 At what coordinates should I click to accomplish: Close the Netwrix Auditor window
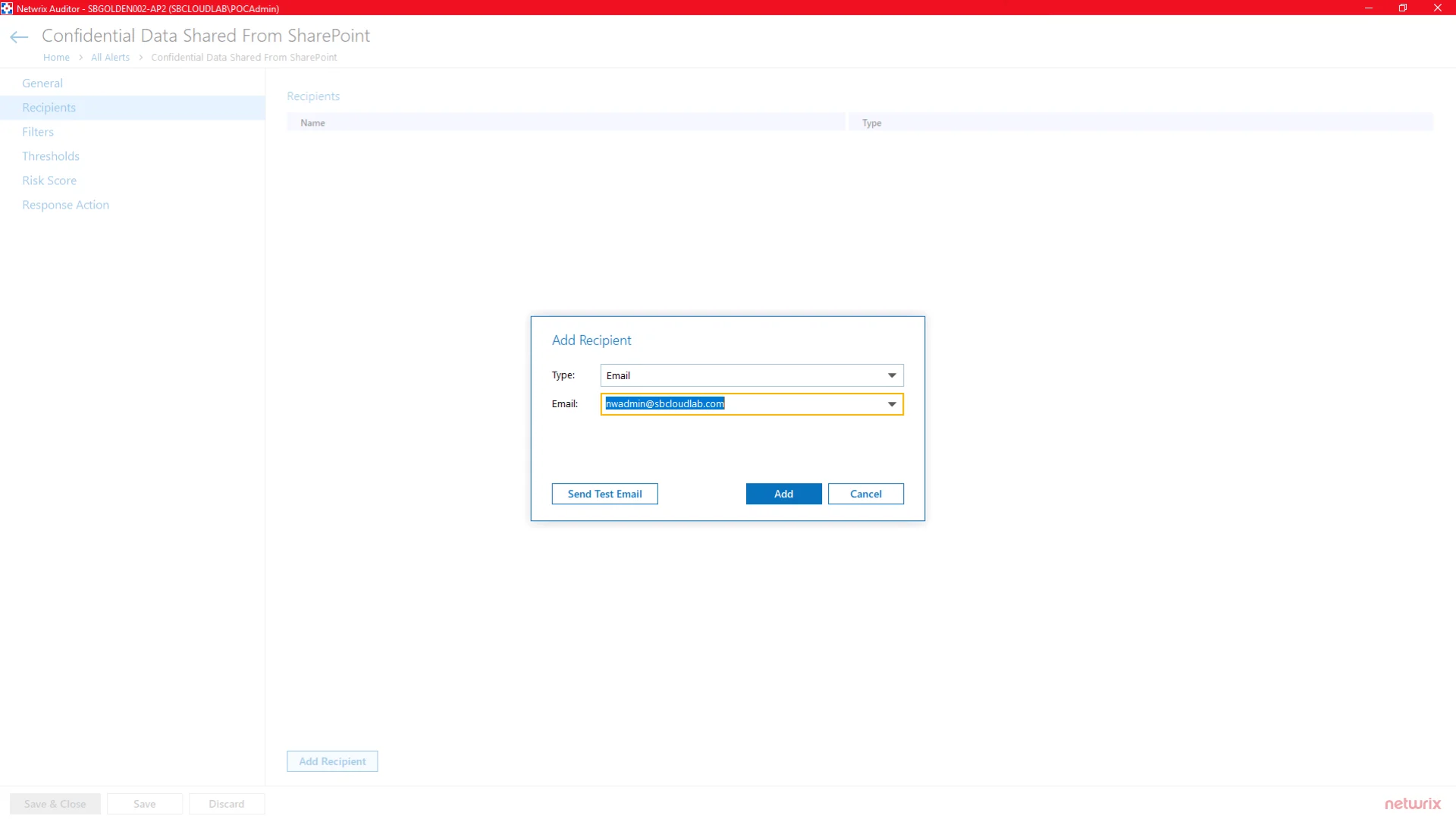point(1438,8)
